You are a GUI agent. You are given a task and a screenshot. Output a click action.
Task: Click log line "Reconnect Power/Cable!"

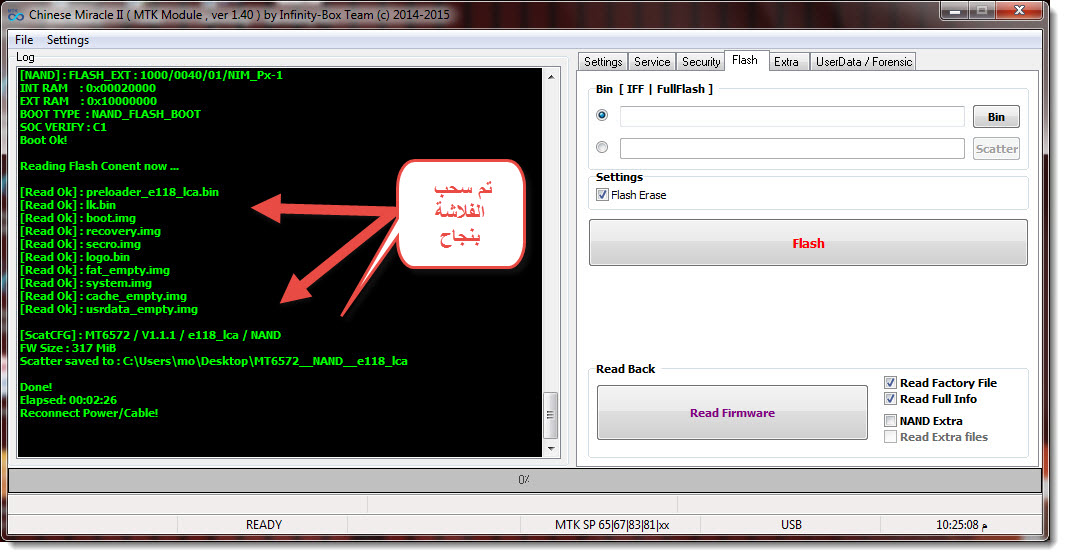tap(89, 413)
